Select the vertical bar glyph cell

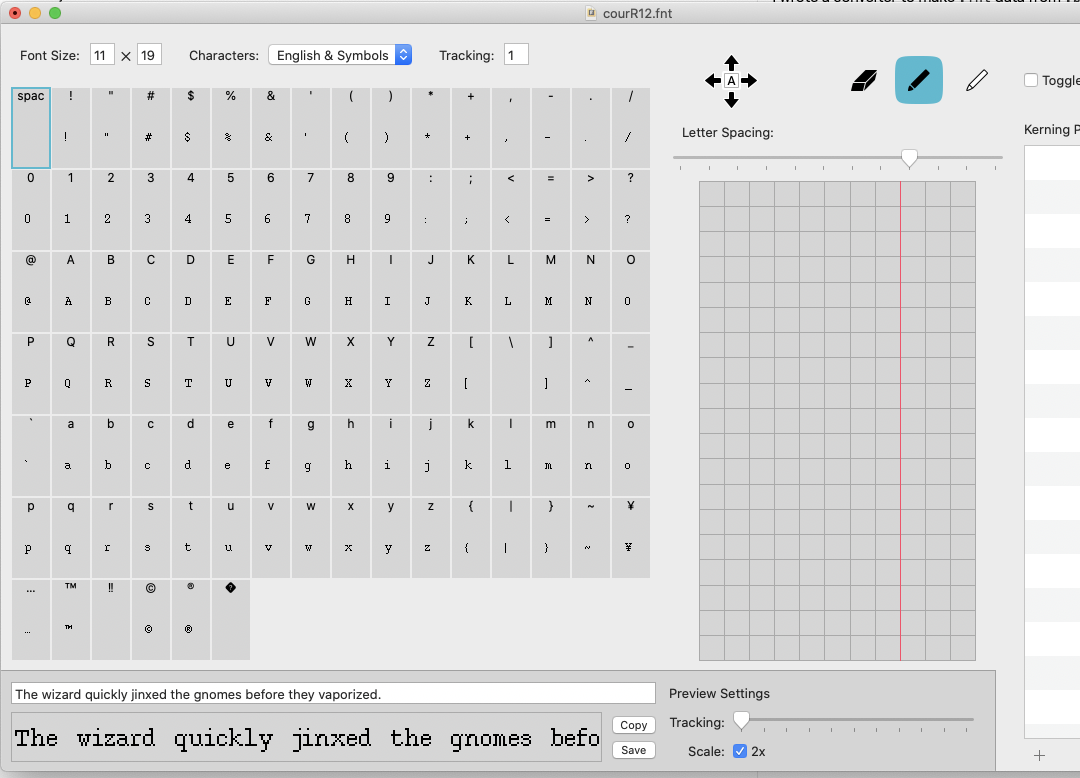coord(510,538)
